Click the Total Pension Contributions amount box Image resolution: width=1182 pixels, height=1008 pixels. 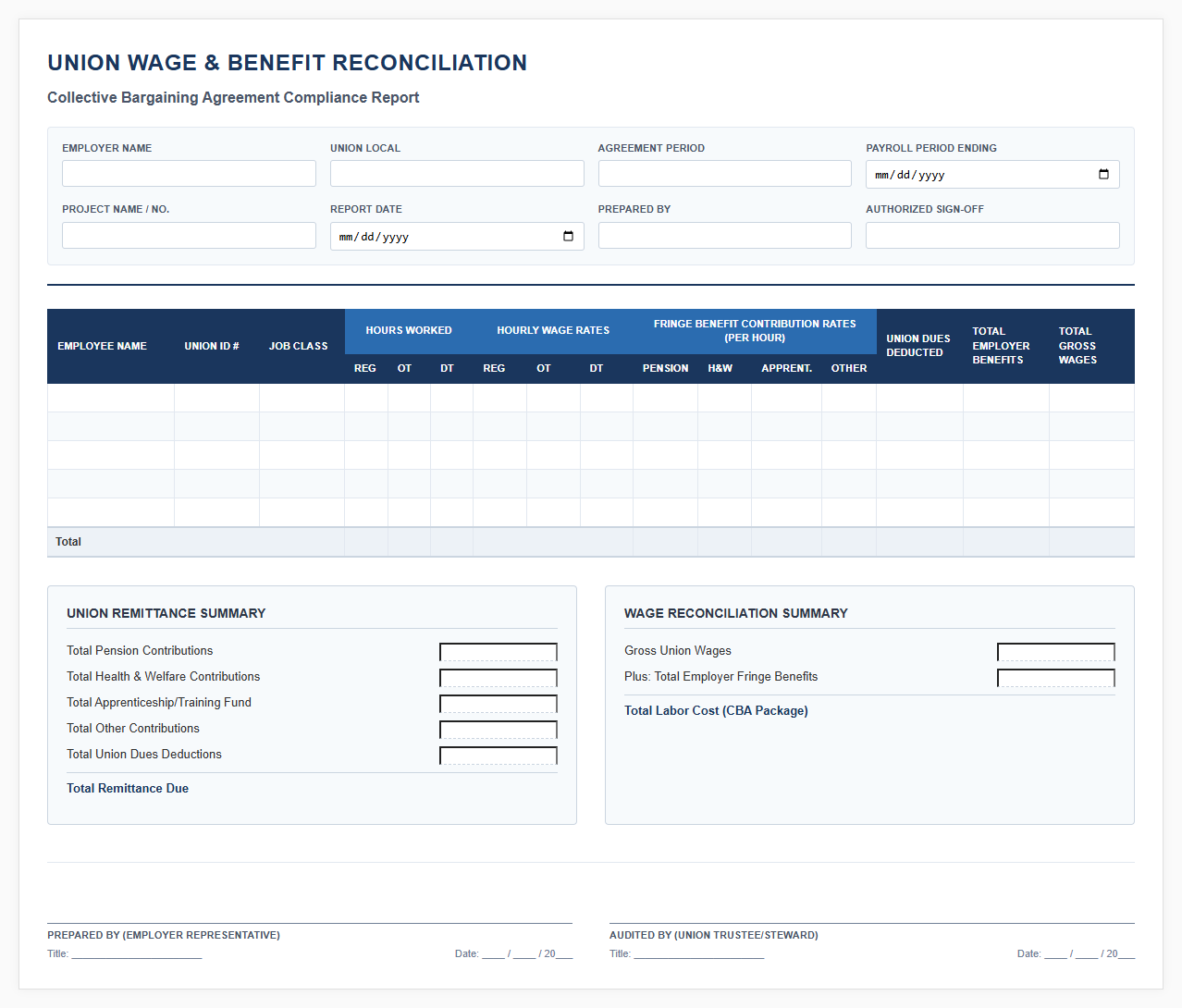click(x=499, y=652)
